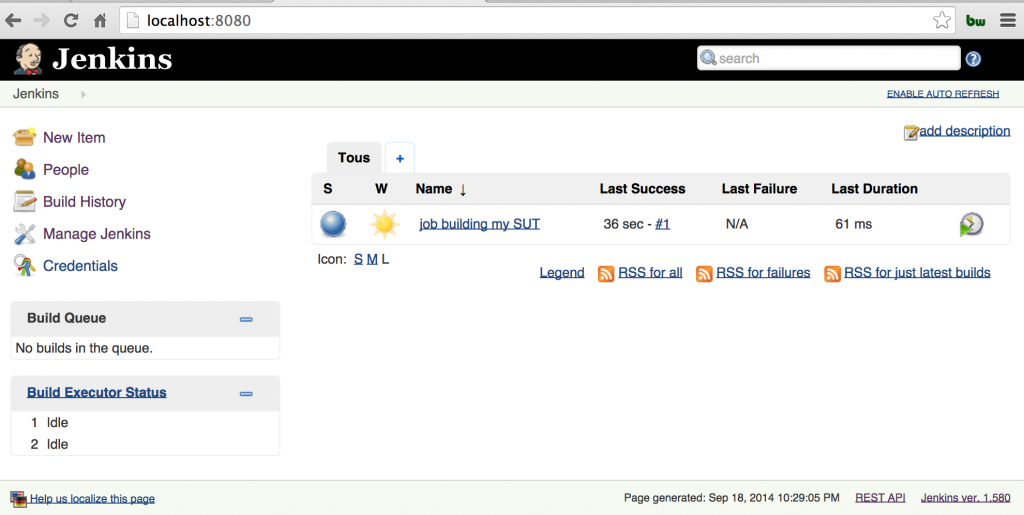1024x515 pixels.
Task: Click the Manage Jenkins tools icon
Action: coord(25,233)
